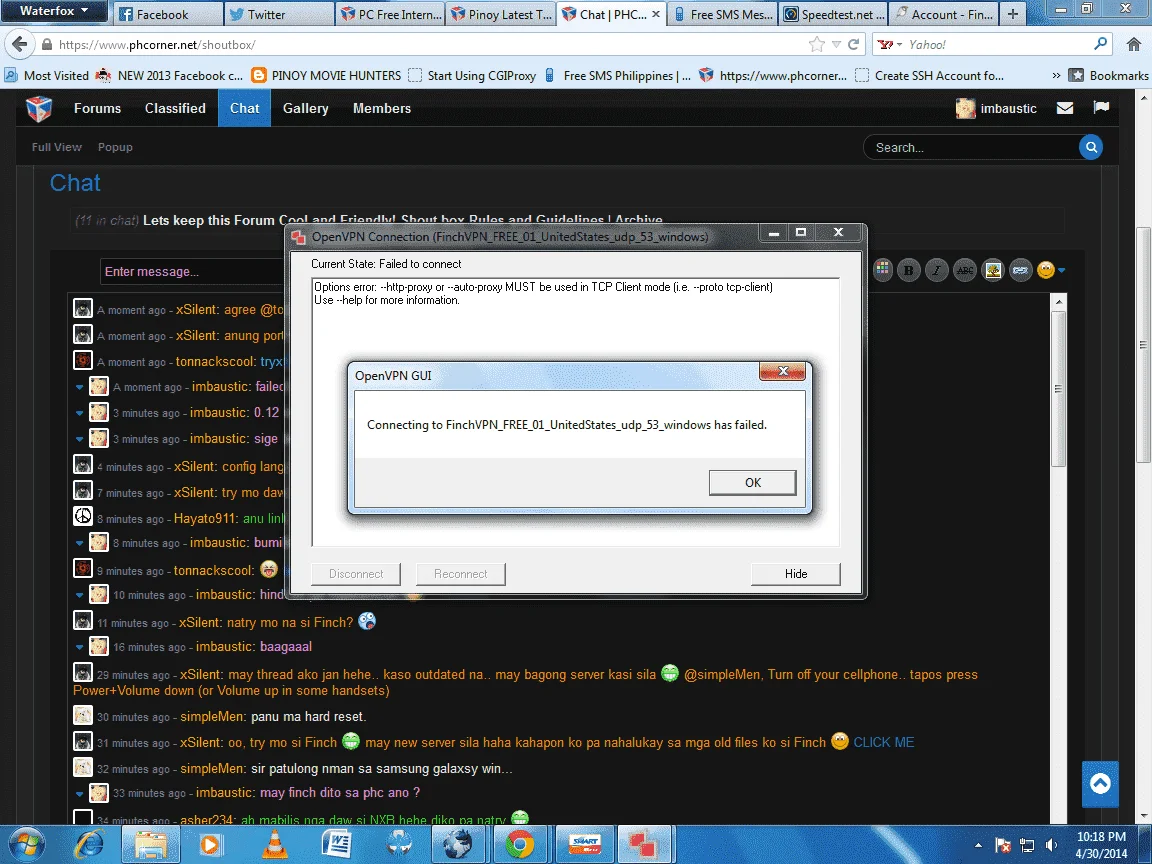Switch to the Free SMS Mes... tab
The height and width of the screenshot is (864, 1152).
[723, 14]
